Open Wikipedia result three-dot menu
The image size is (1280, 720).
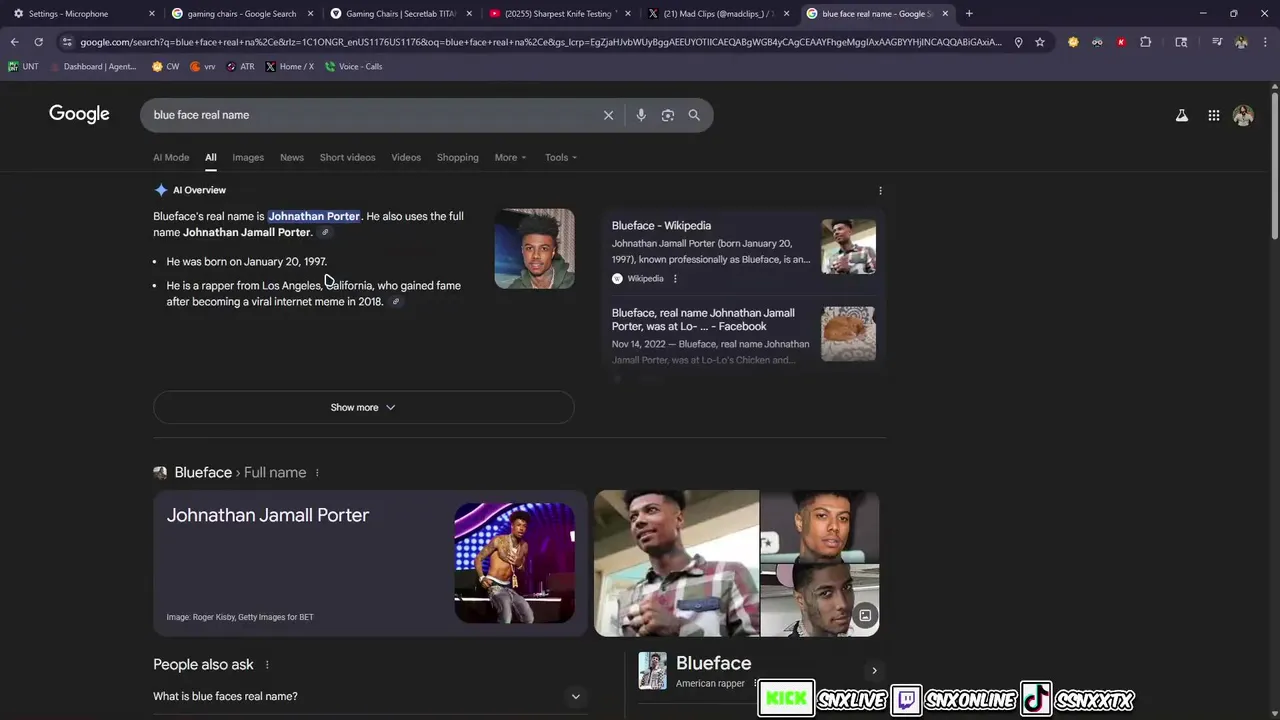pyautogui.click(x=675, y=279)
